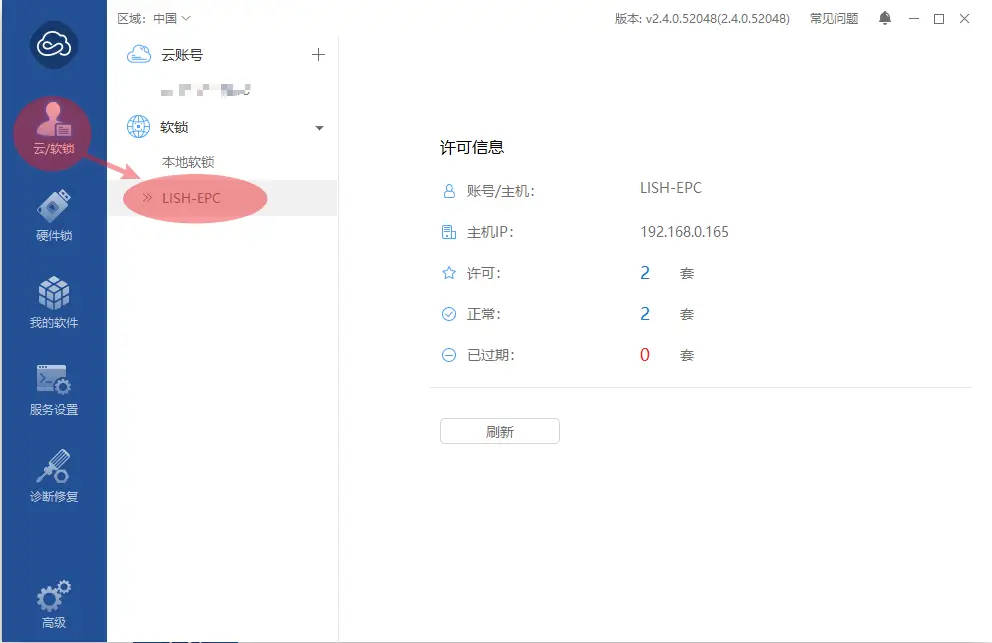Click the 已过期 expired count 0
The height and width of the screenshot is (643, 992).
(645, 355)
